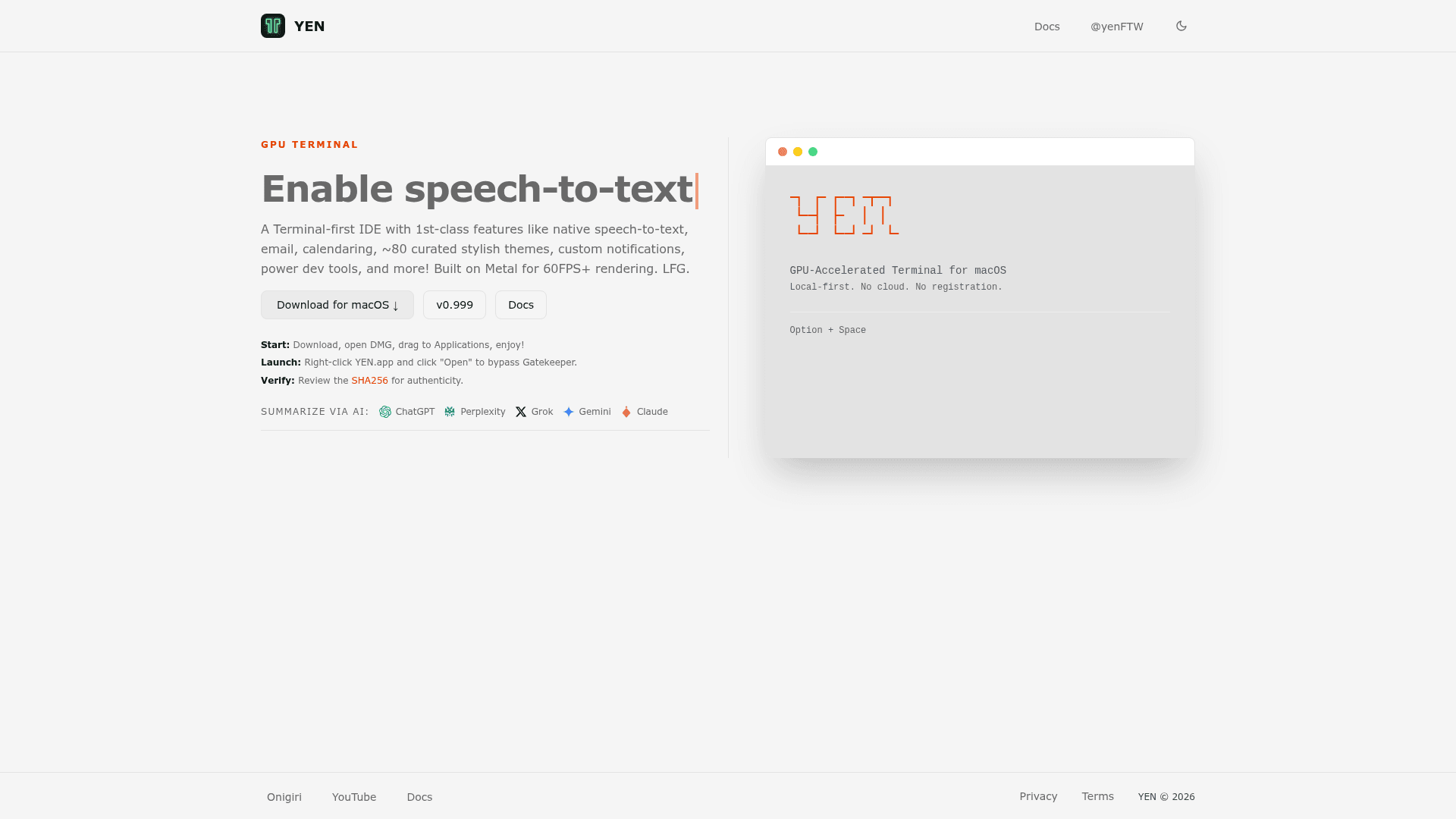Click the Perplexity summarize icon
This screenshot has height=819, width=1456.
coord(450,412)
